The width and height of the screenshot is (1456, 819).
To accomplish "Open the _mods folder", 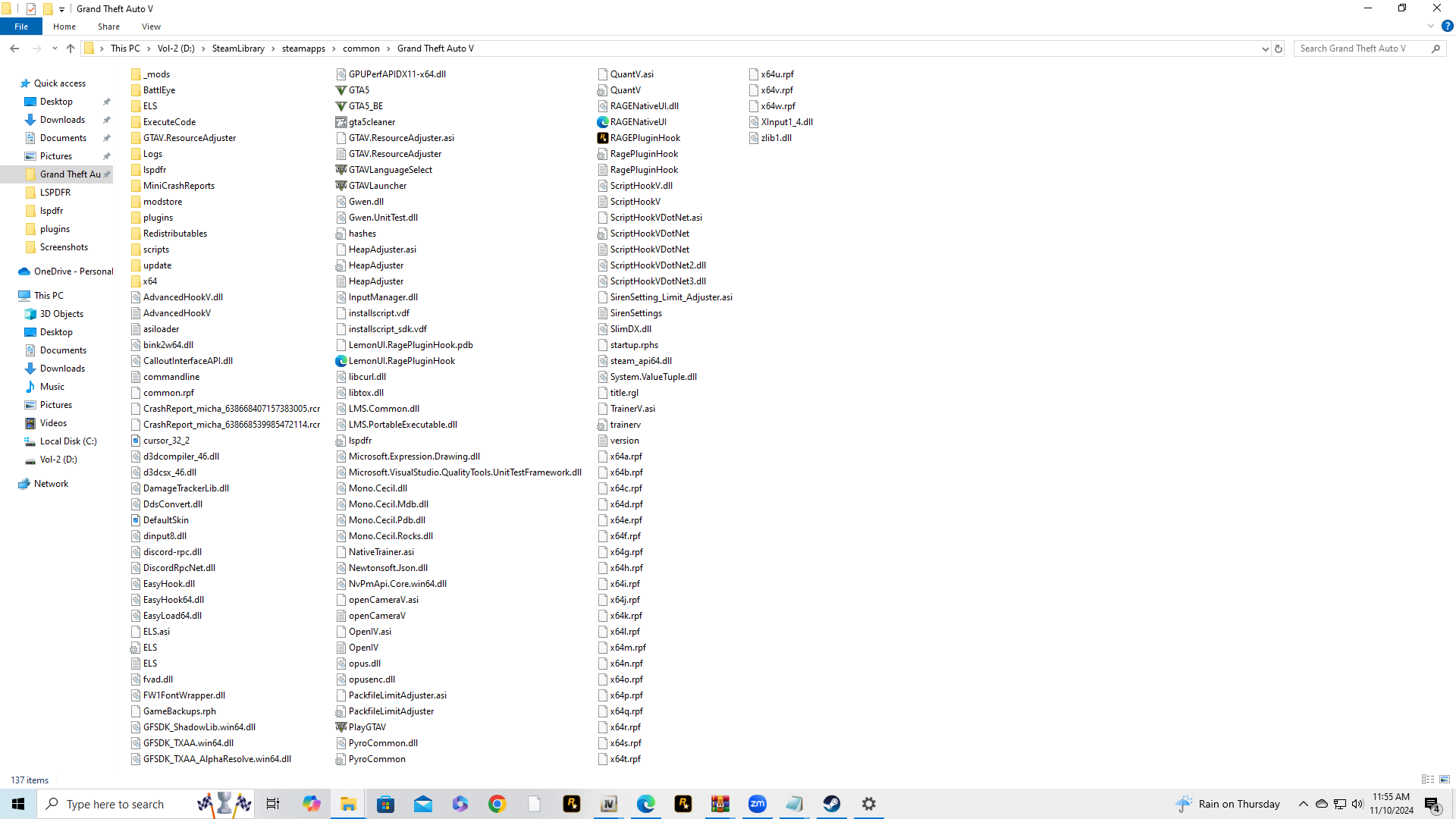I will pyautogui.click(x=156, y=74).
